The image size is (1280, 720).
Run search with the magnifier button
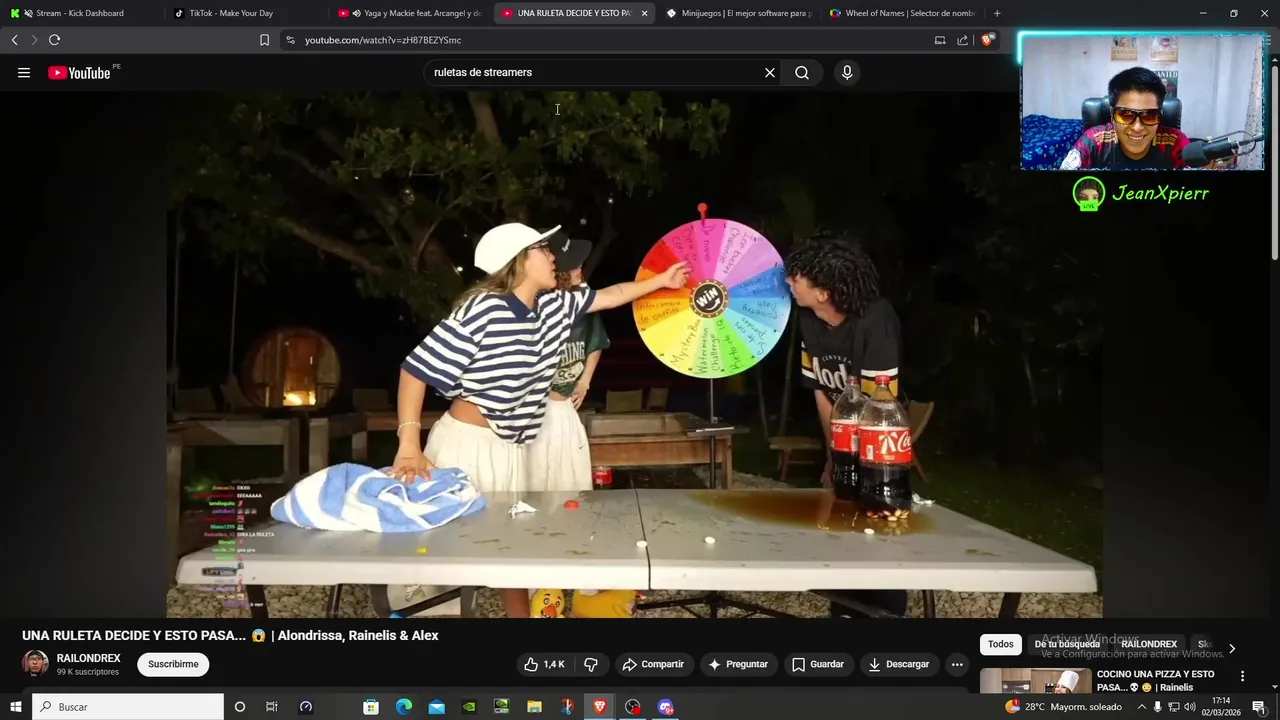coord(802,72)
